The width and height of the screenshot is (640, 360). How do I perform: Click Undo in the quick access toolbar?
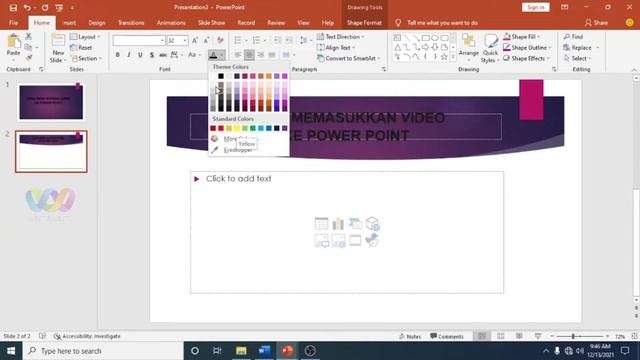27,7
